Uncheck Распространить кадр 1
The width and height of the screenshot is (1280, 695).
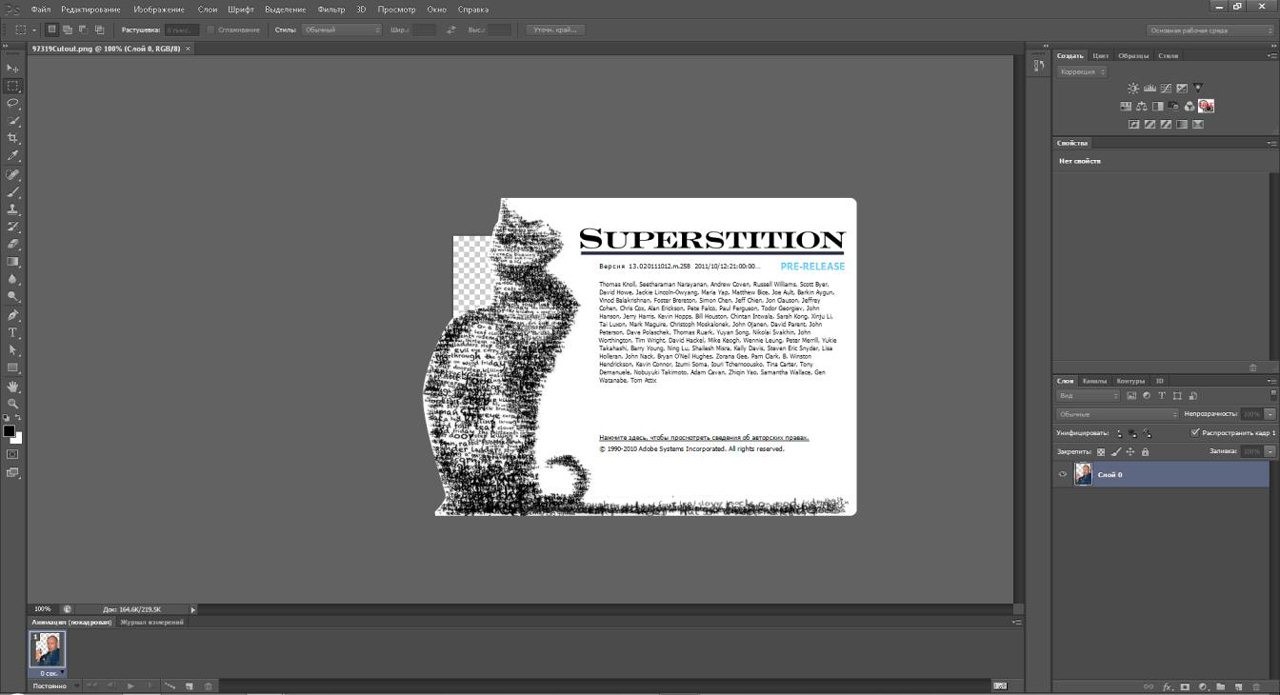click(x=1195, y=433)
